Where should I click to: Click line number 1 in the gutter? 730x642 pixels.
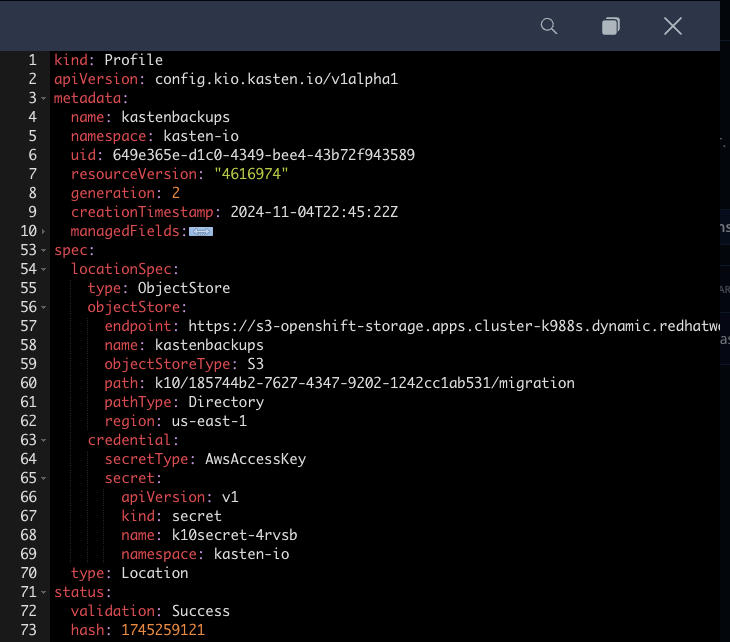pyautogui.click(x=33, y=60)
